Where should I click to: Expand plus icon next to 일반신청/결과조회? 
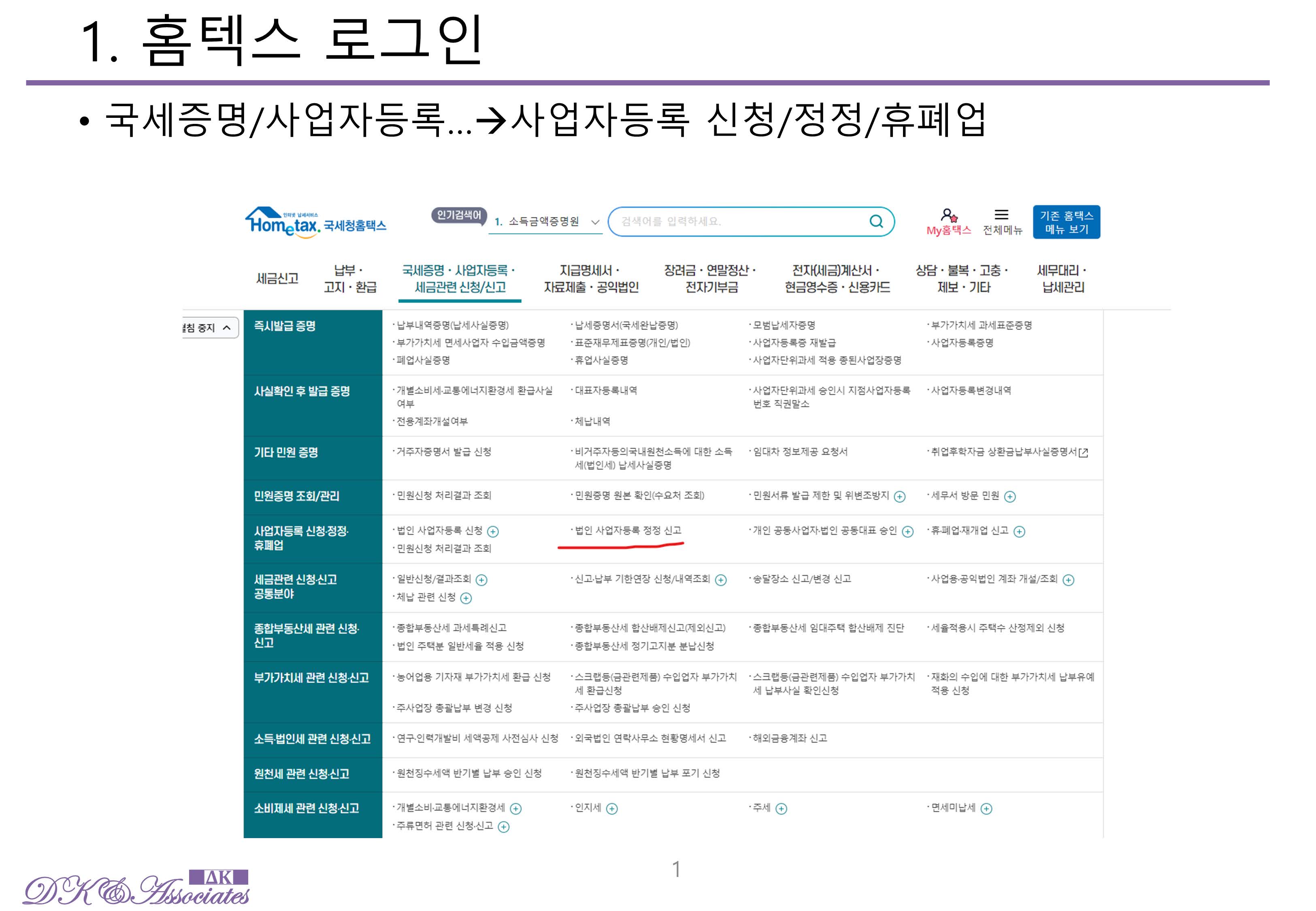[x=482, y=581]
